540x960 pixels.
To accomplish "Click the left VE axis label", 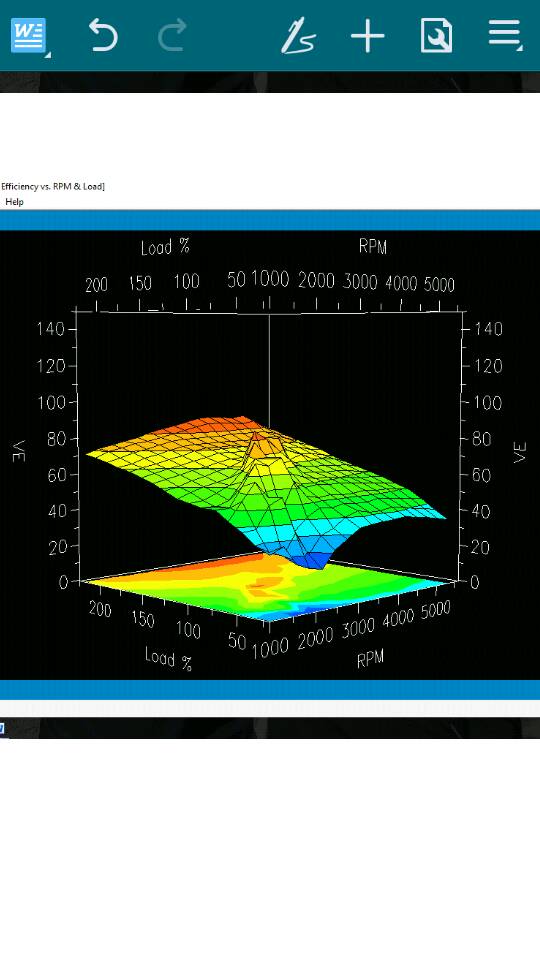I will (20, 452).
